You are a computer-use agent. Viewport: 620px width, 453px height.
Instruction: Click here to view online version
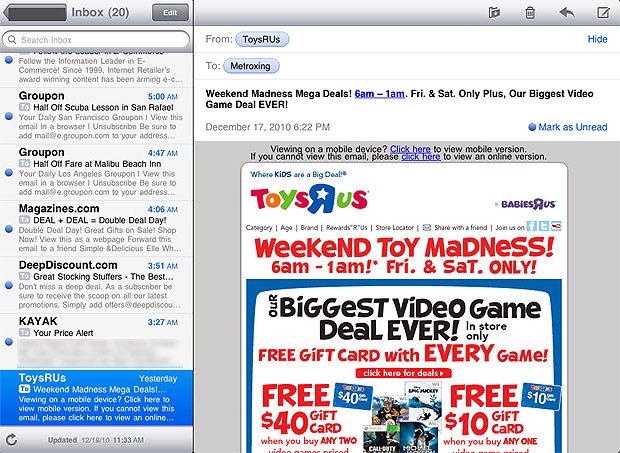click(x=421, y=157)
